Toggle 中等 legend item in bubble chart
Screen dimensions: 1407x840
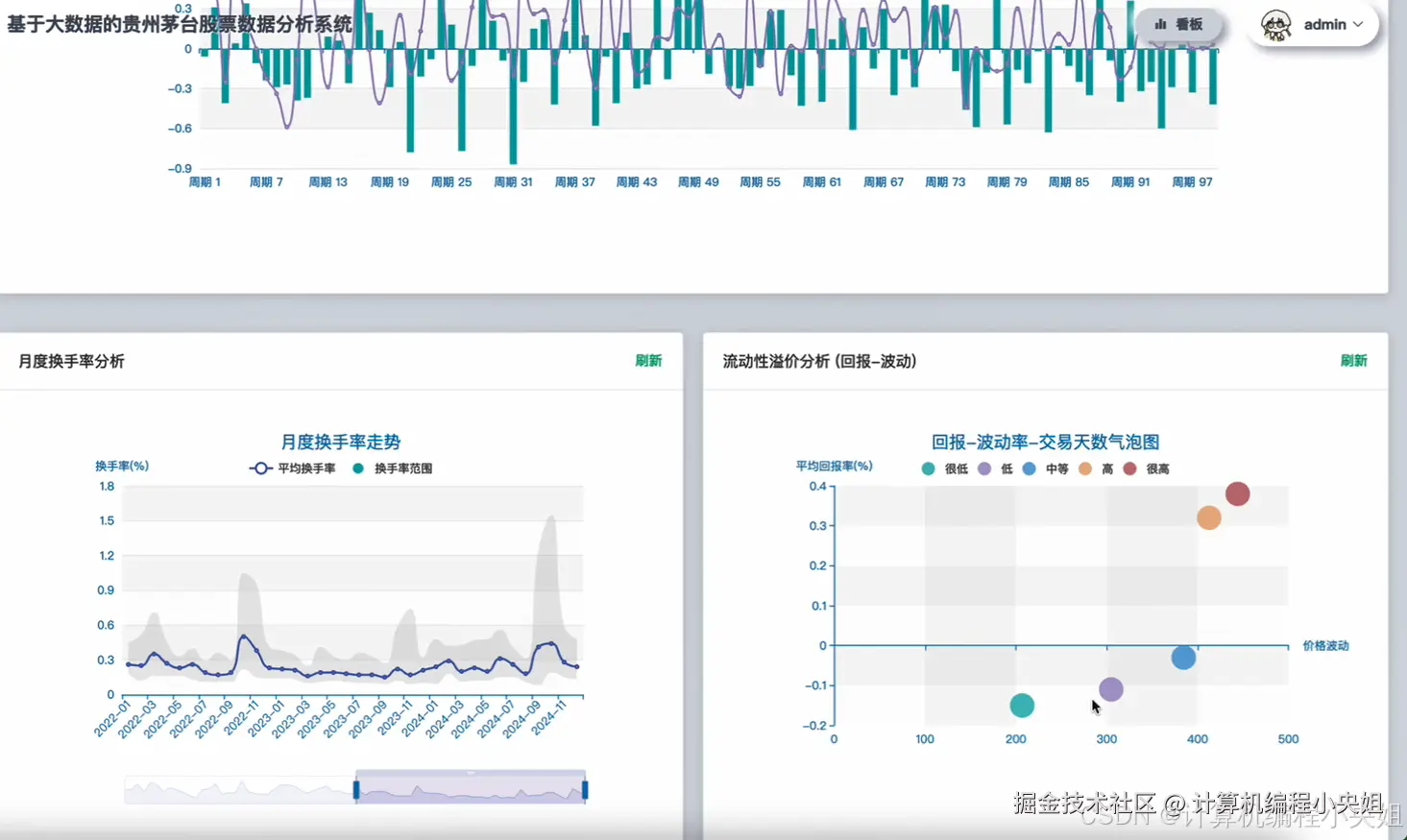pos(1046,468)
